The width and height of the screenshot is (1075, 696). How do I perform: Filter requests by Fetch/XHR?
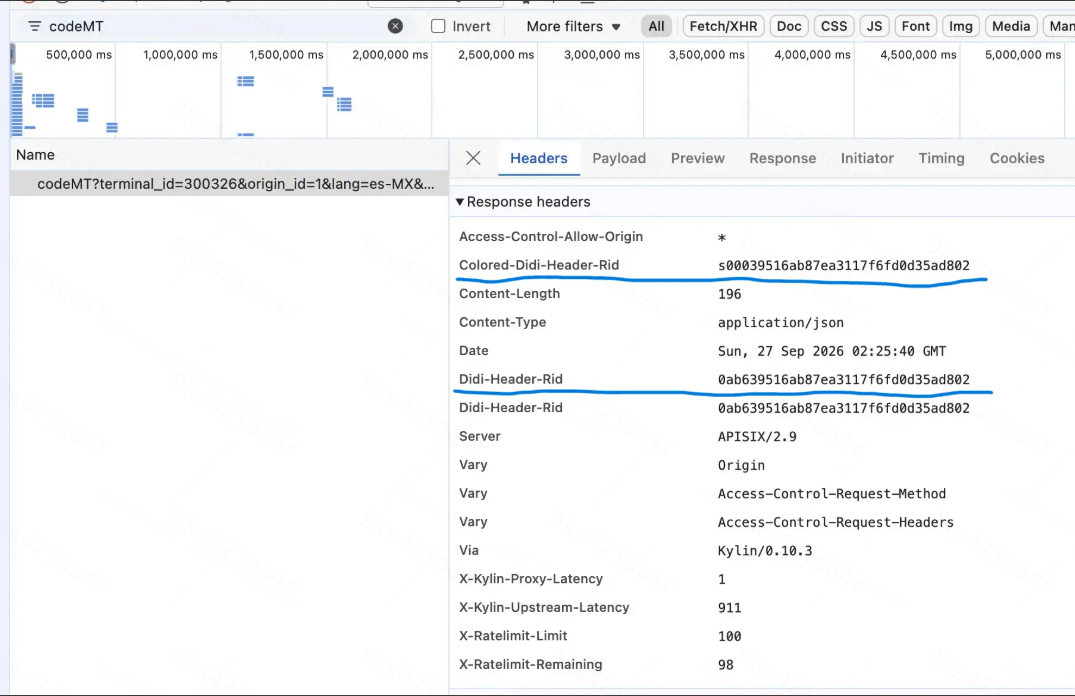click(x=723, y=26)
